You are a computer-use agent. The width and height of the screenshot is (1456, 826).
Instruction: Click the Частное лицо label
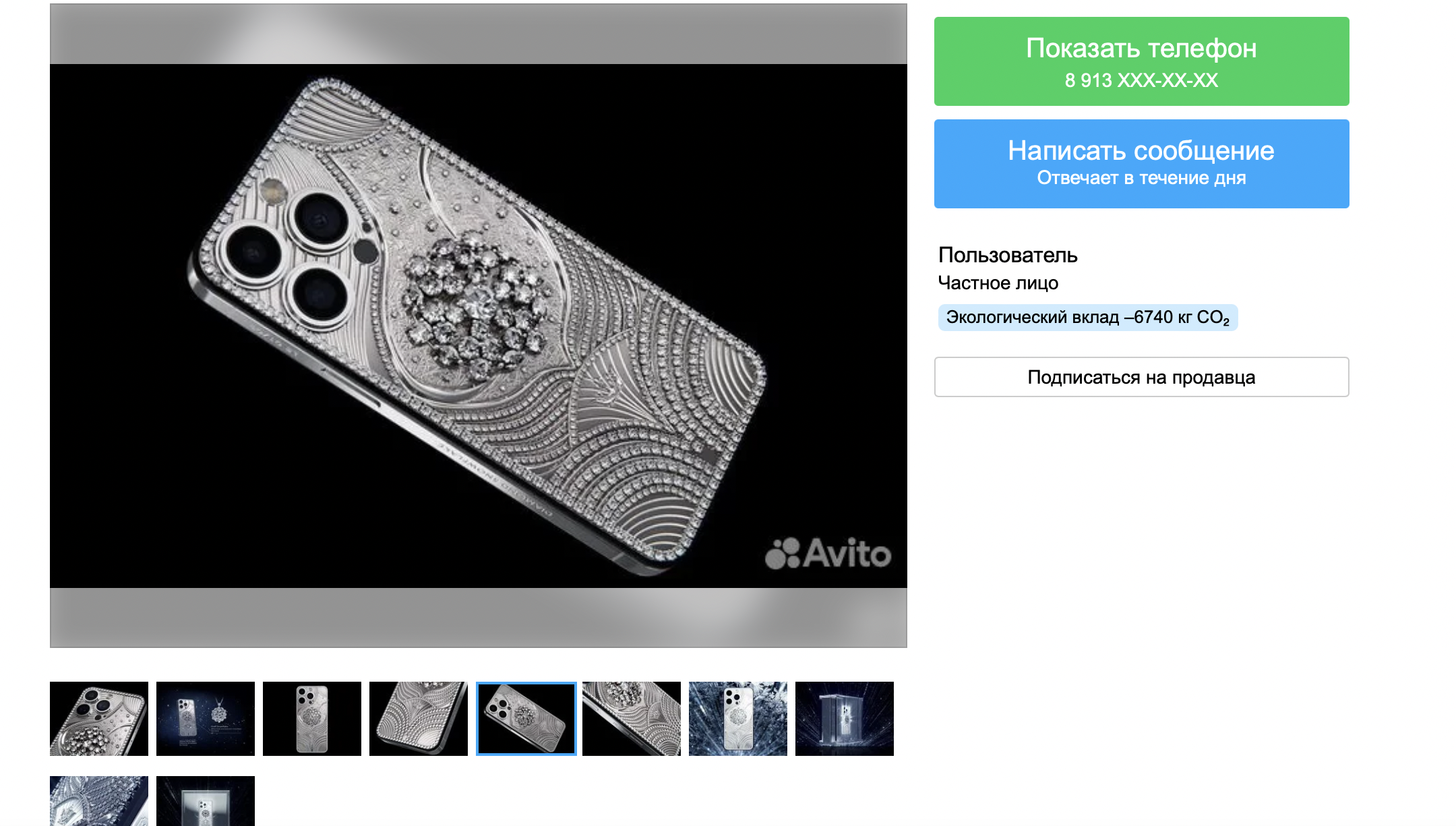pos(998,283)
